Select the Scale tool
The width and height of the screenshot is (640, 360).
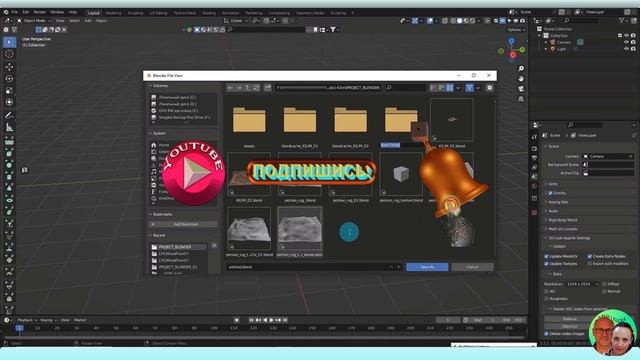pyautogui.click(x=9, y=90)
